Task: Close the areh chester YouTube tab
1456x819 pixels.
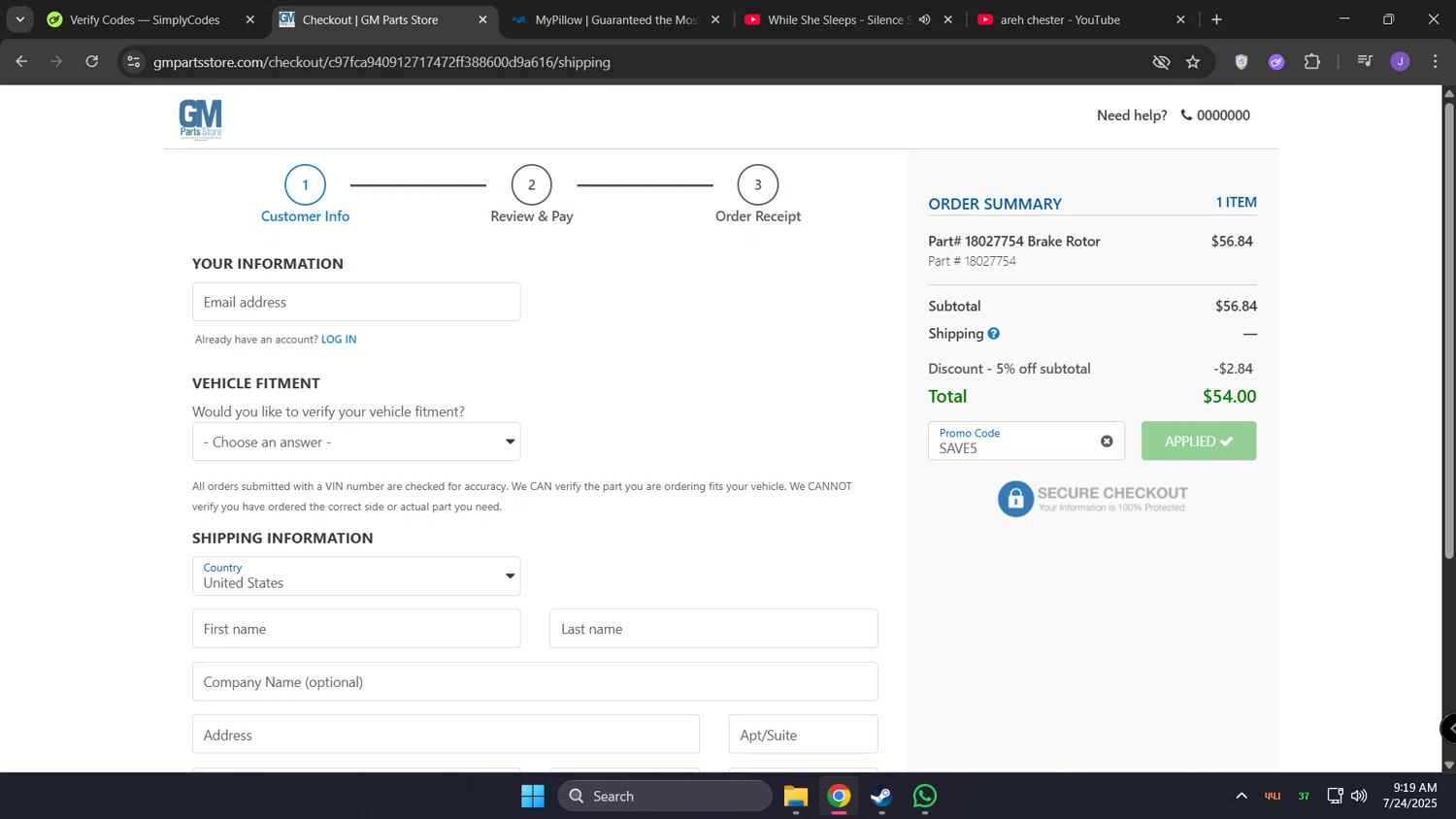Action: click(1180, 19)
